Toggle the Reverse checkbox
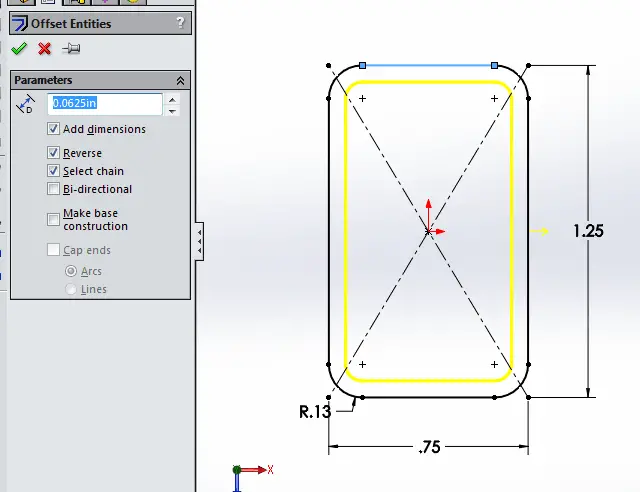The image size is (640, 492). [53, 153]
